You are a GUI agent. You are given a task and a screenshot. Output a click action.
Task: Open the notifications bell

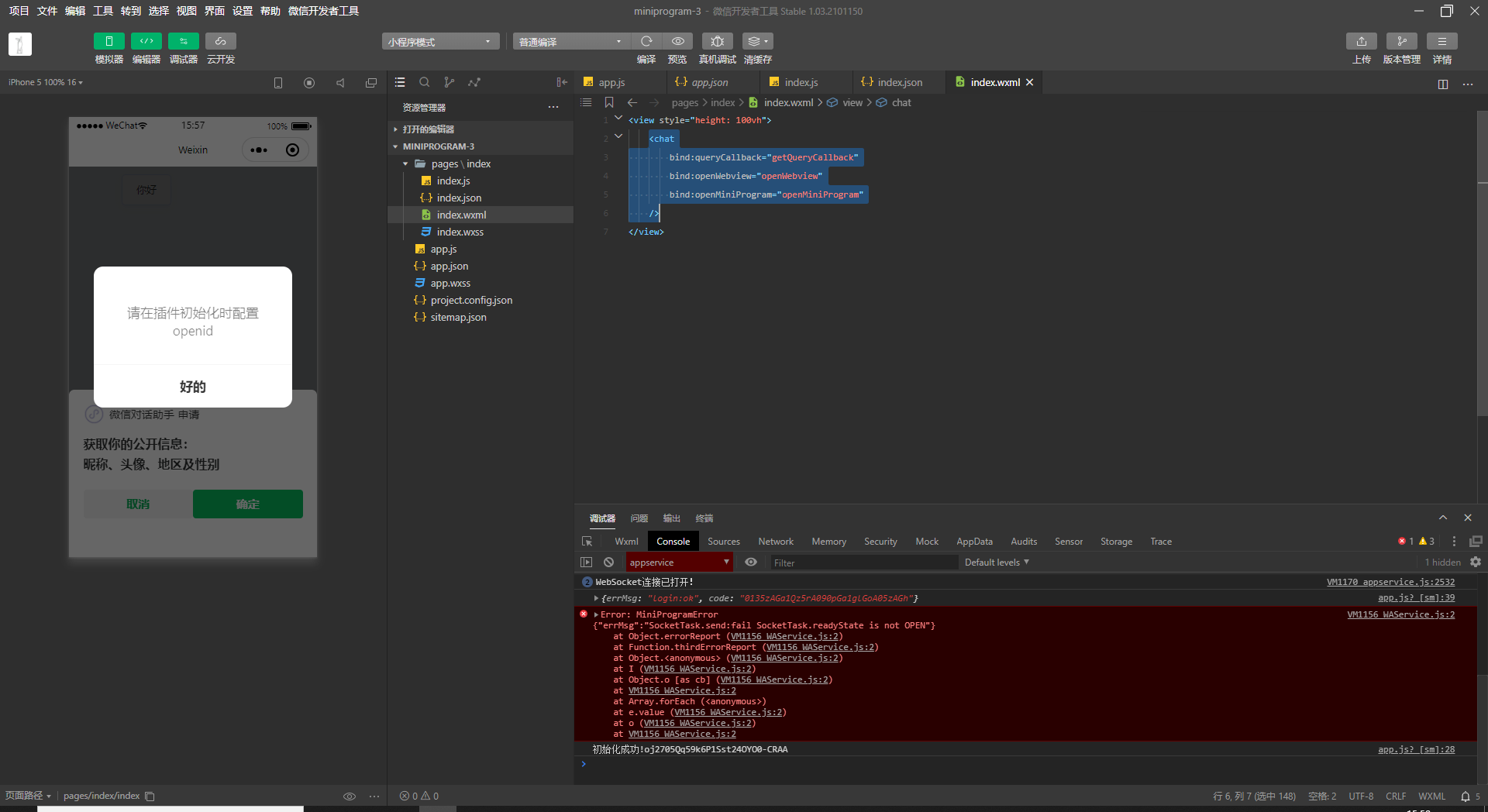point(1466,797)
